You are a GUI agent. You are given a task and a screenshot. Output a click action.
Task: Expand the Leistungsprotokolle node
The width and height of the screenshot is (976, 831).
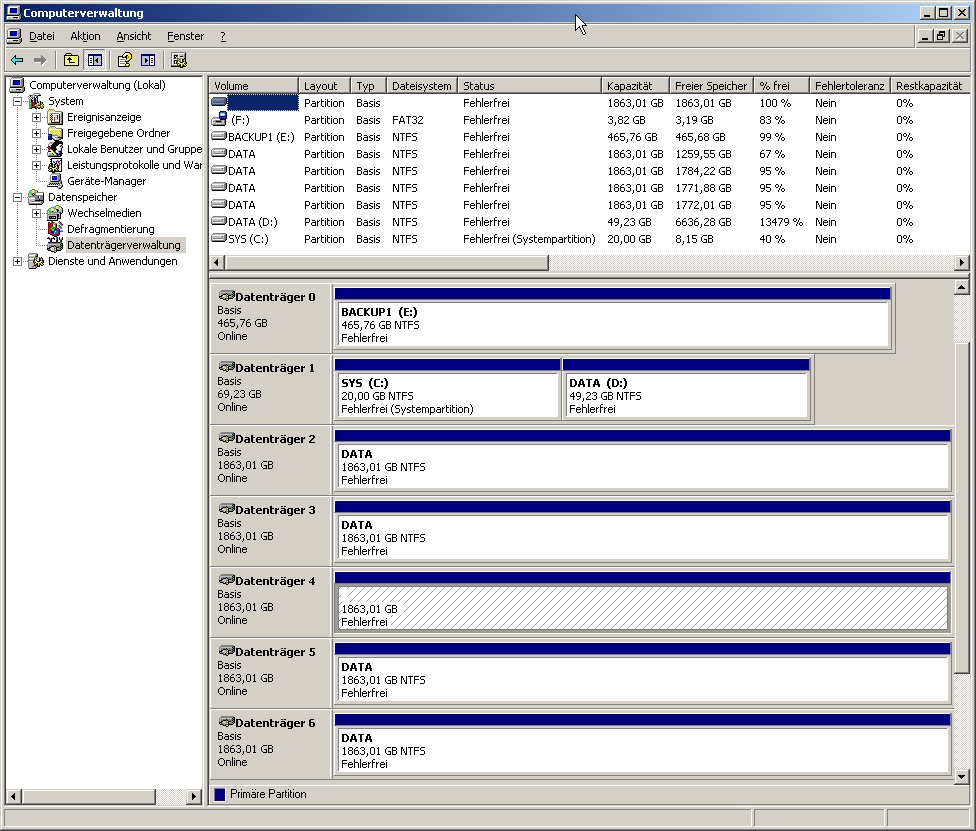[37, 165]
